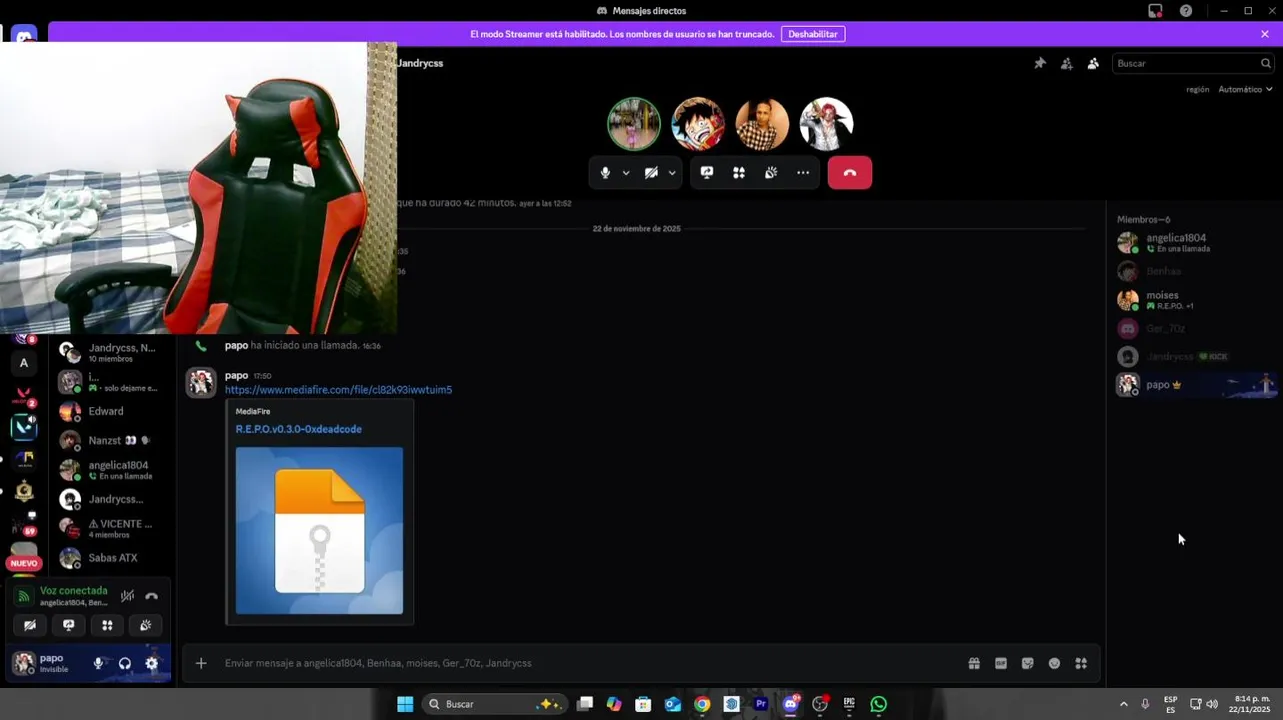Open the server labeled A in sidebar
Image resolution: width=1283 pixels, height=720 pixels.
[24, 363]
